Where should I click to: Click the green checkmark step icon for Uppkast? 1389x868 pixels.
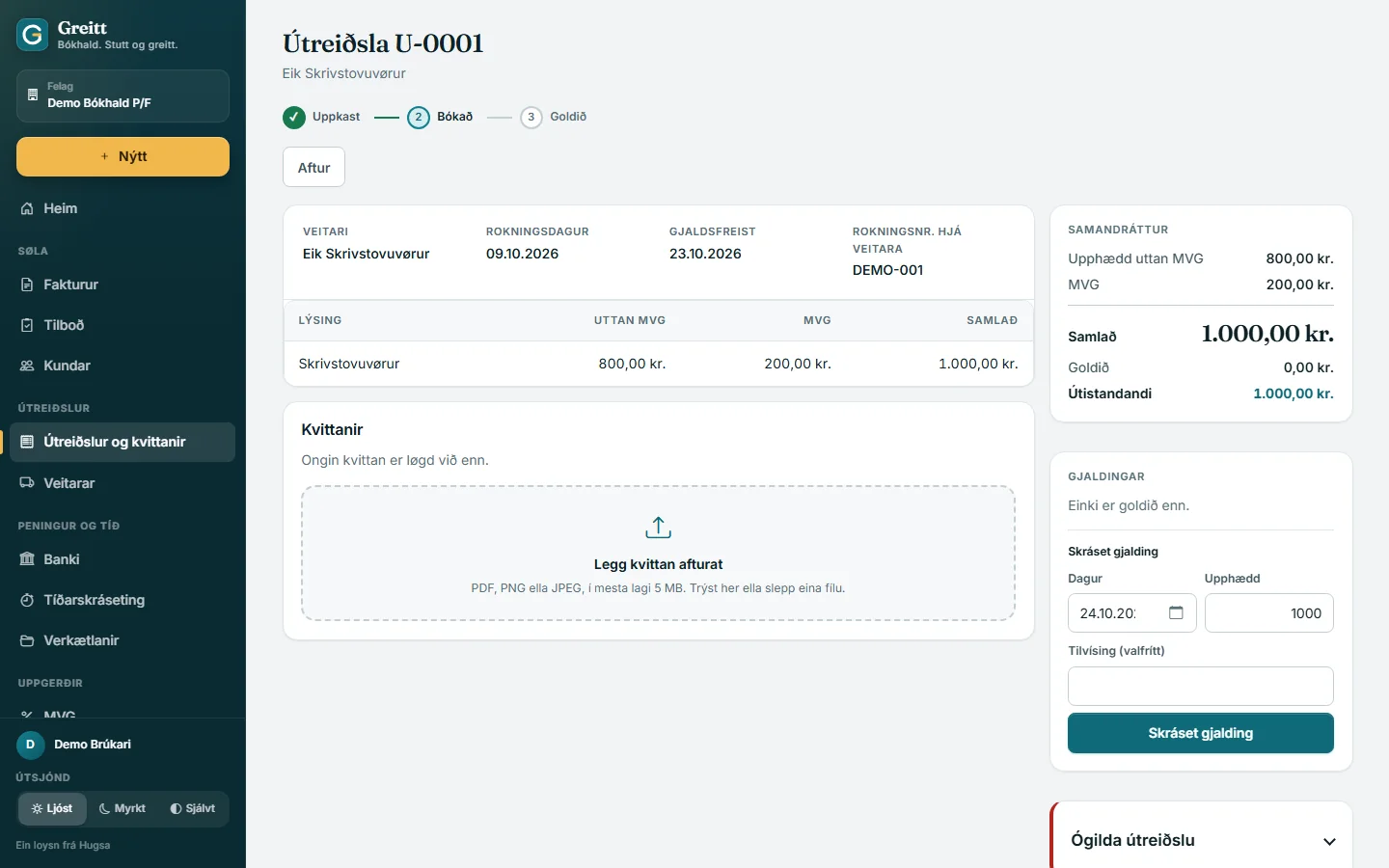[294, 118]
